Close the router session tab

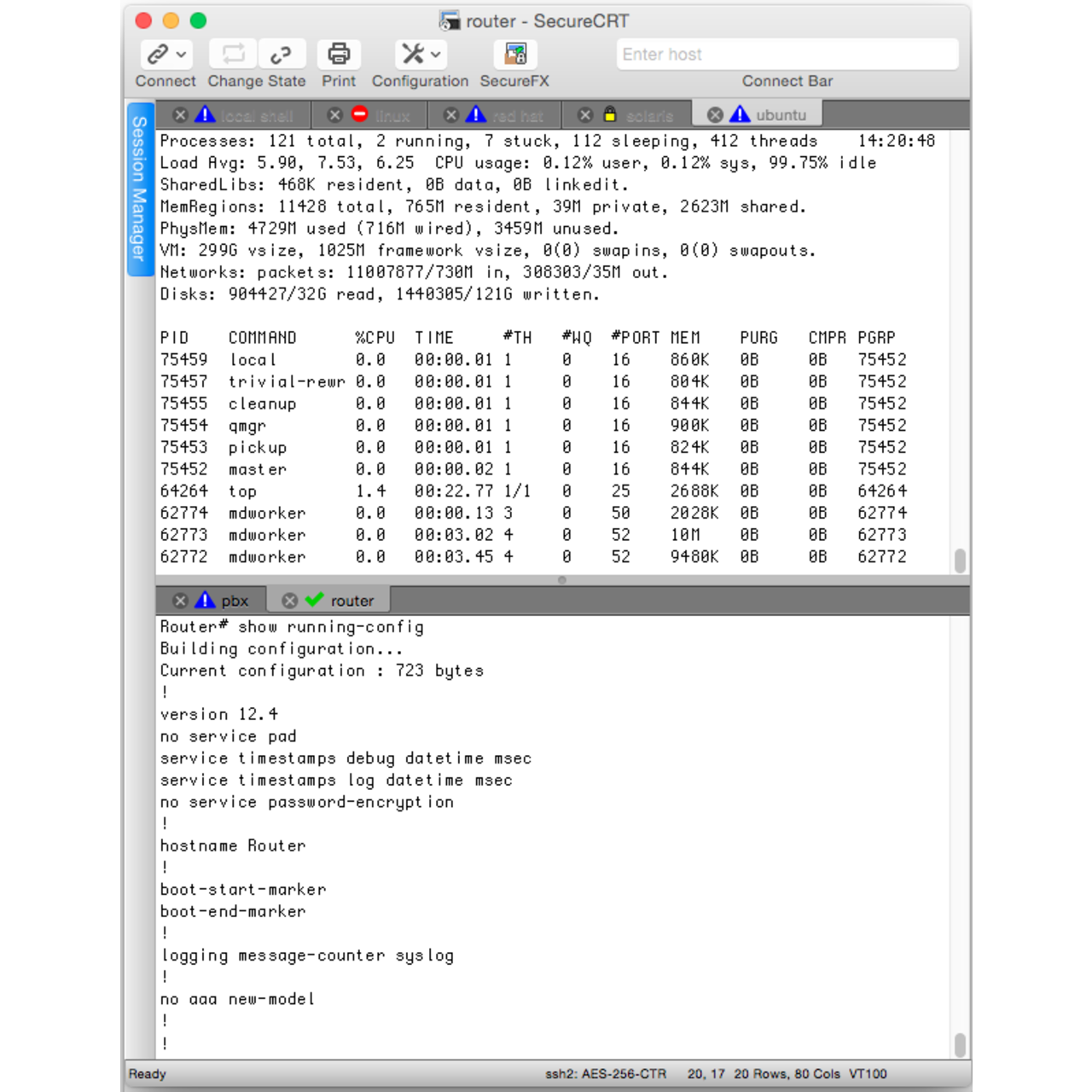tap(290, 601)
